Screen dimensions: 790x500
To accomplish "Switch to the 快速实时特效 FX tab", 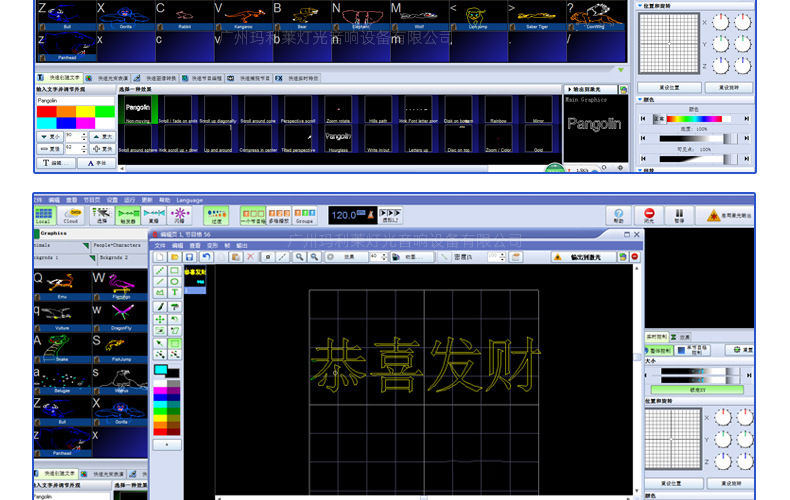I will (x=297, y=78).
